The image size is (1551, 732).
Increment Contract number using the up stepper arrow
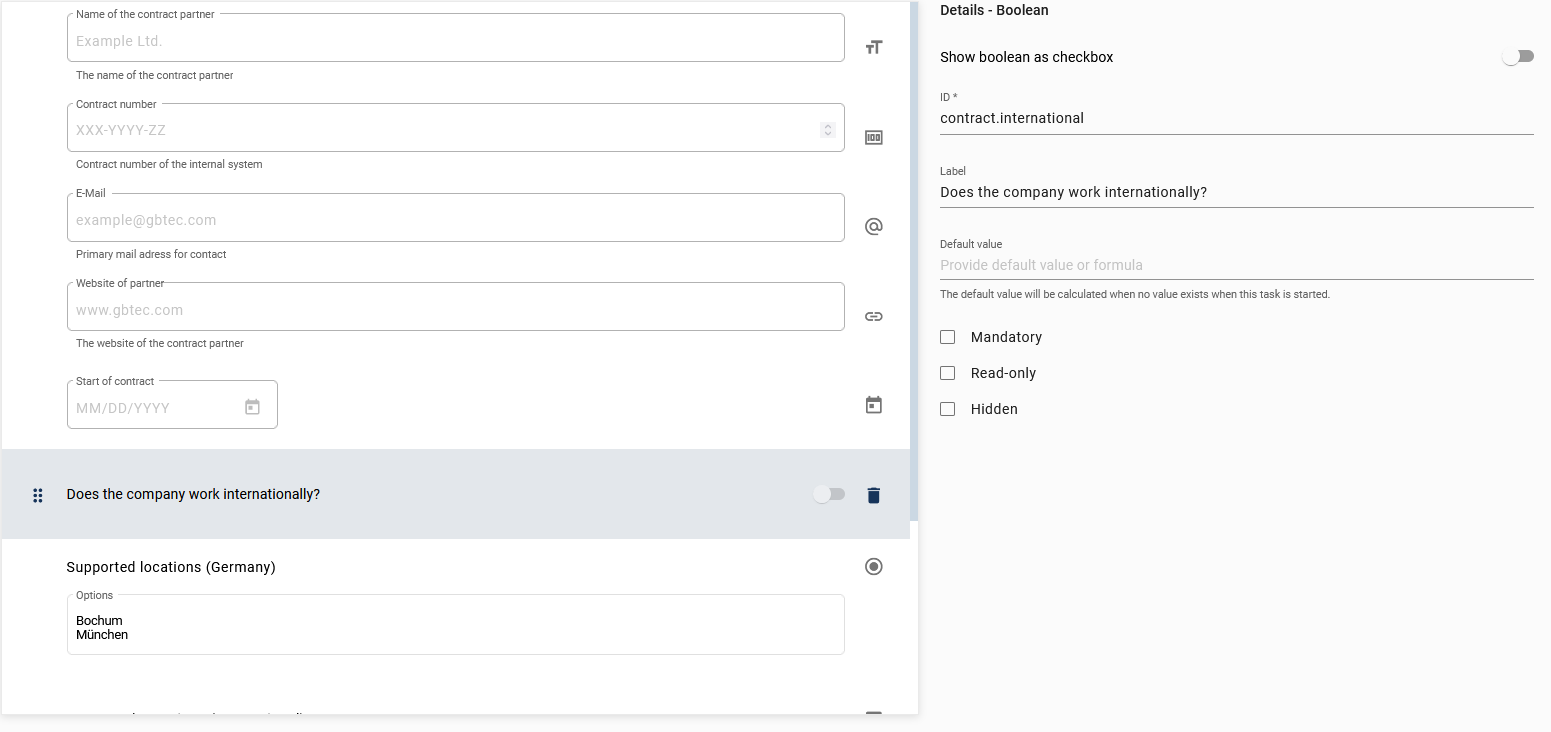coord(827,125)
